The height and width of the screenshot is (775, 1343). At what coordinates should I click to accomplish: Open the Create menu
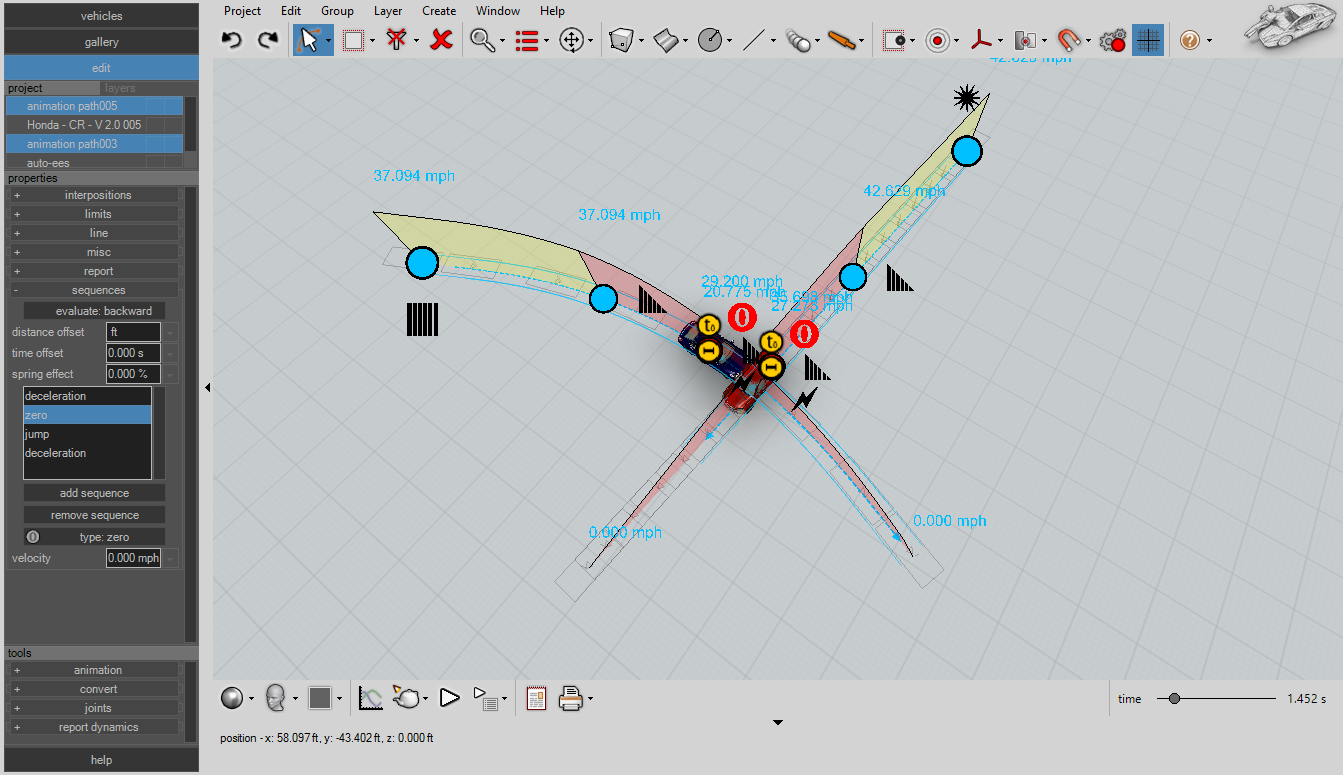click(x=439, y=11)
